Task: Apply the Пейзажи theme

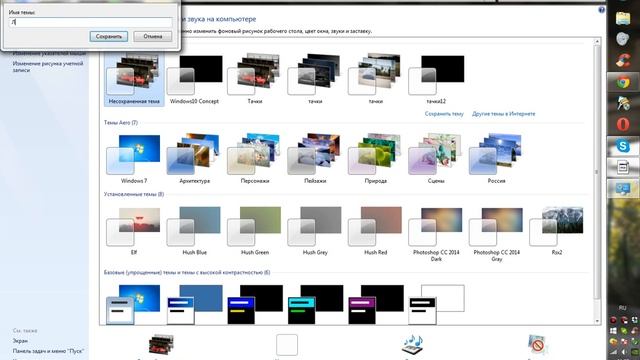Action: pyautogui.click(x=315, y=159)
